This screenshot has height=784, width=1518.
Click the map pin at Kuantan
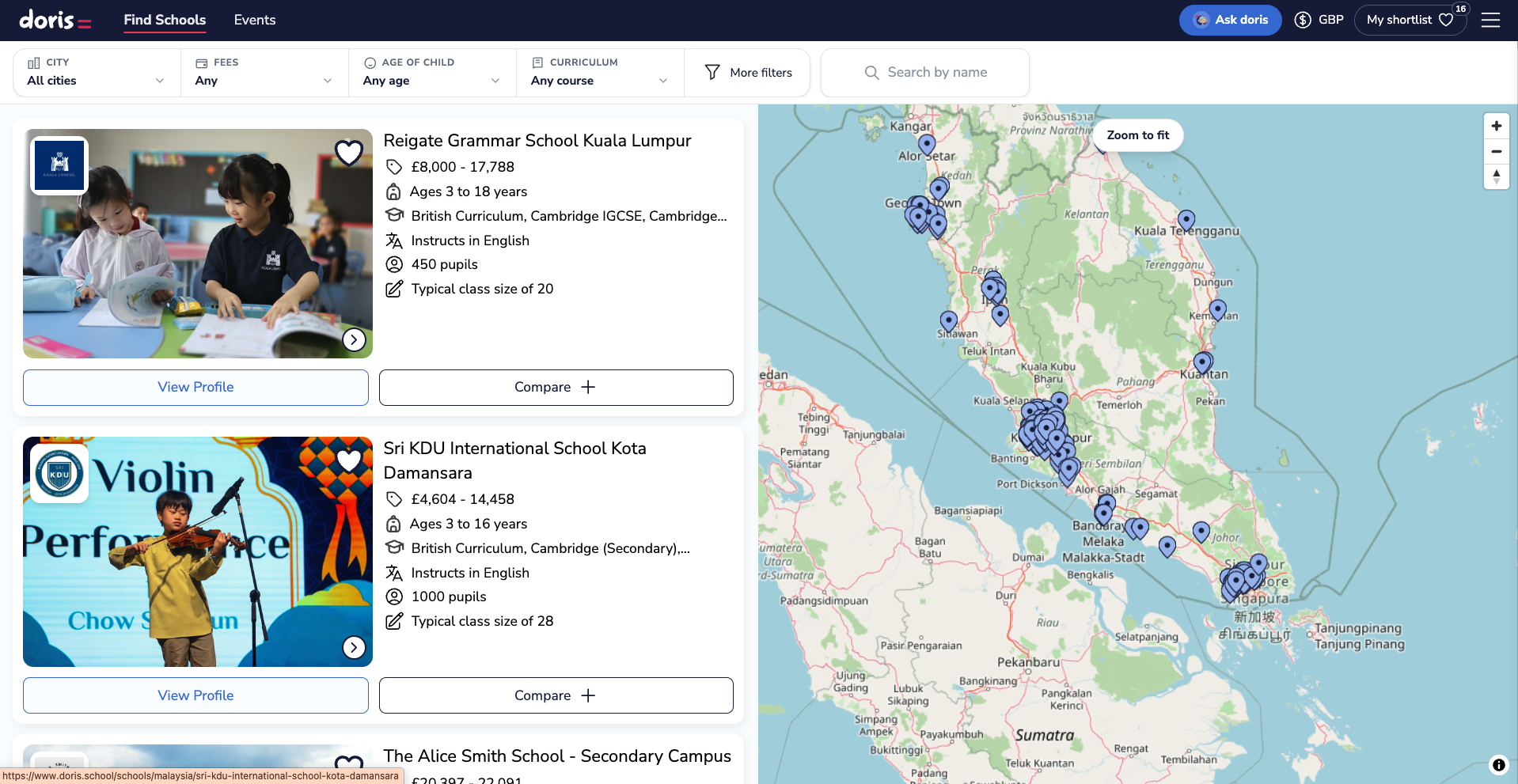coord(1202,362)
